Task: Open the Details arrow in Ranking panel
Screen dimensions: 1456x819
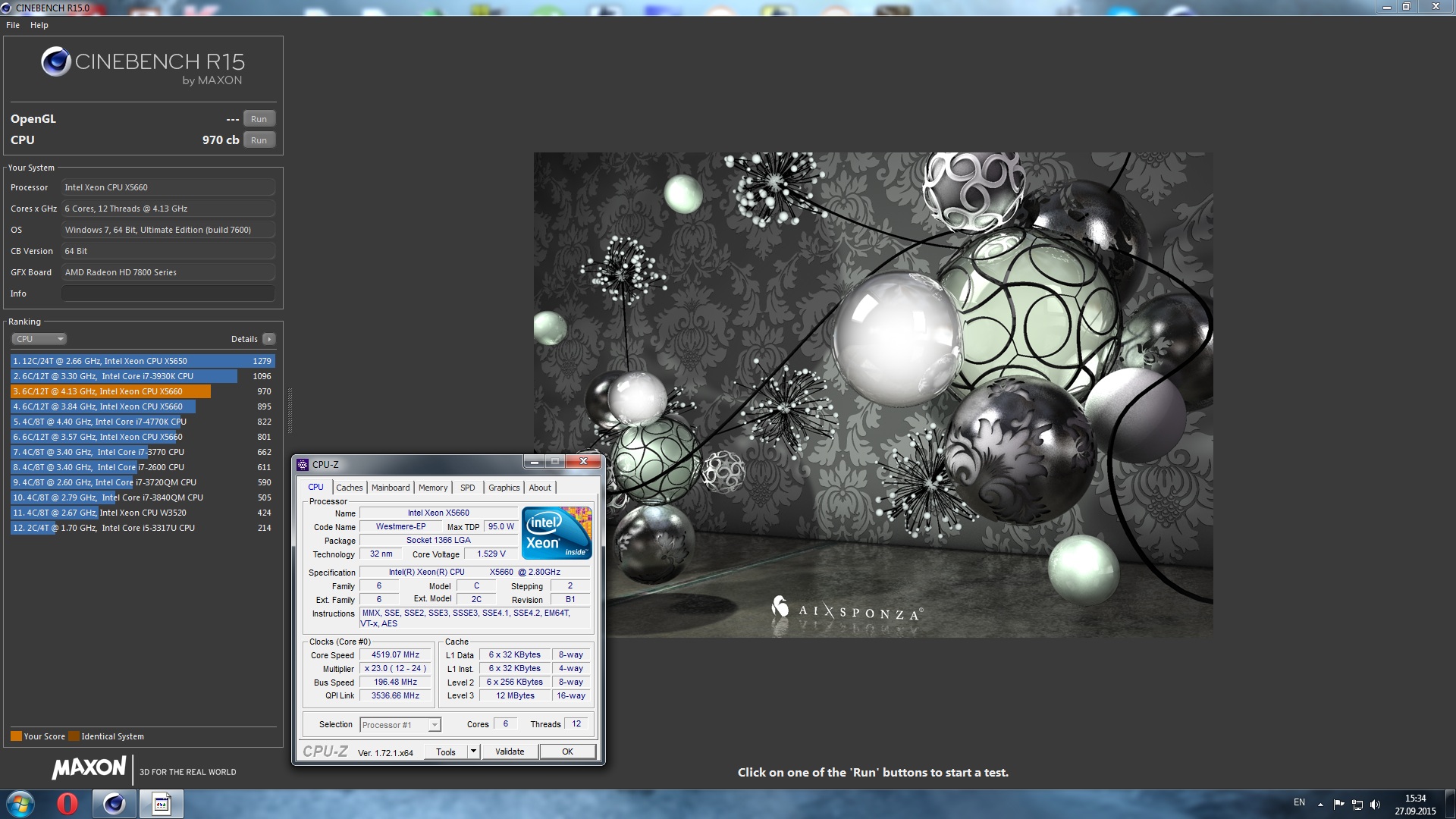Action: point(268,339)
